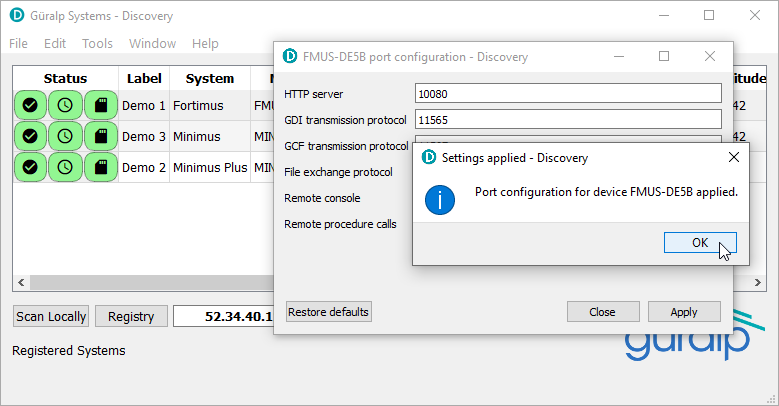
Task: Select the Minimus system cell
Action: [210, 136]
